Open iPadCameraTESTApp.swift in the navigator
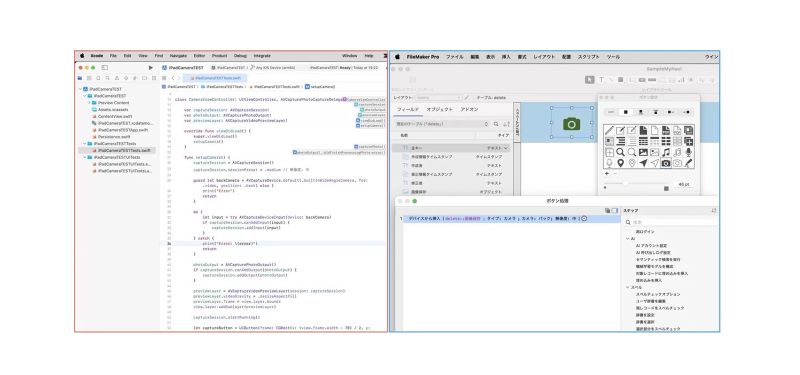 (119, 130)
